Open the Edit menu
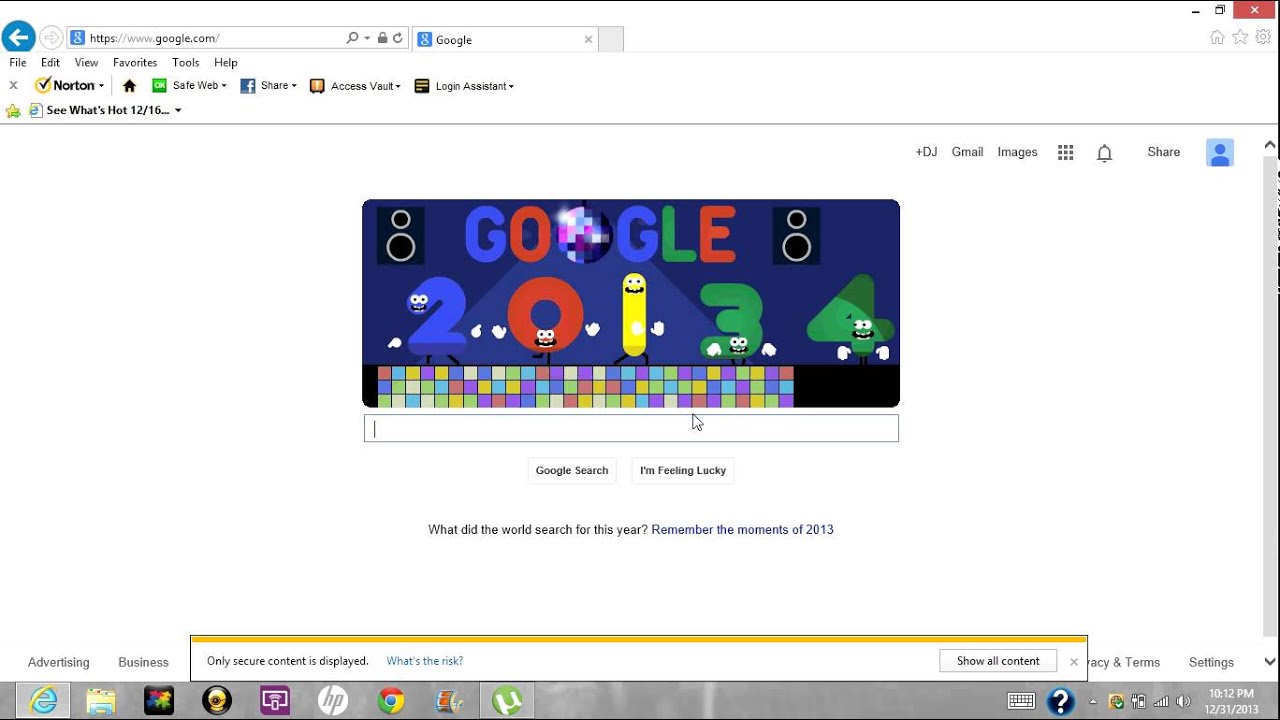The image size is (1280, 720). (x=50, y=62)
